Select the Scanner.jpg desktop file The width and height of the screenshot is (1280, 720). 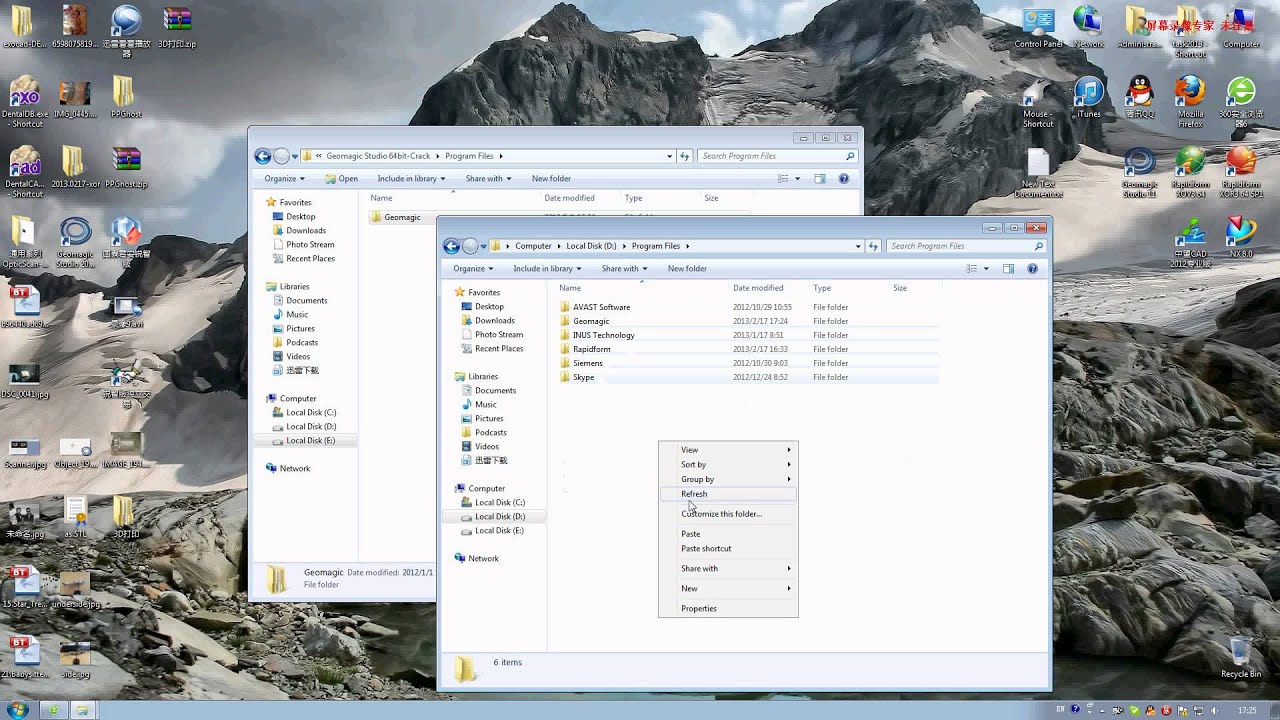24,452
